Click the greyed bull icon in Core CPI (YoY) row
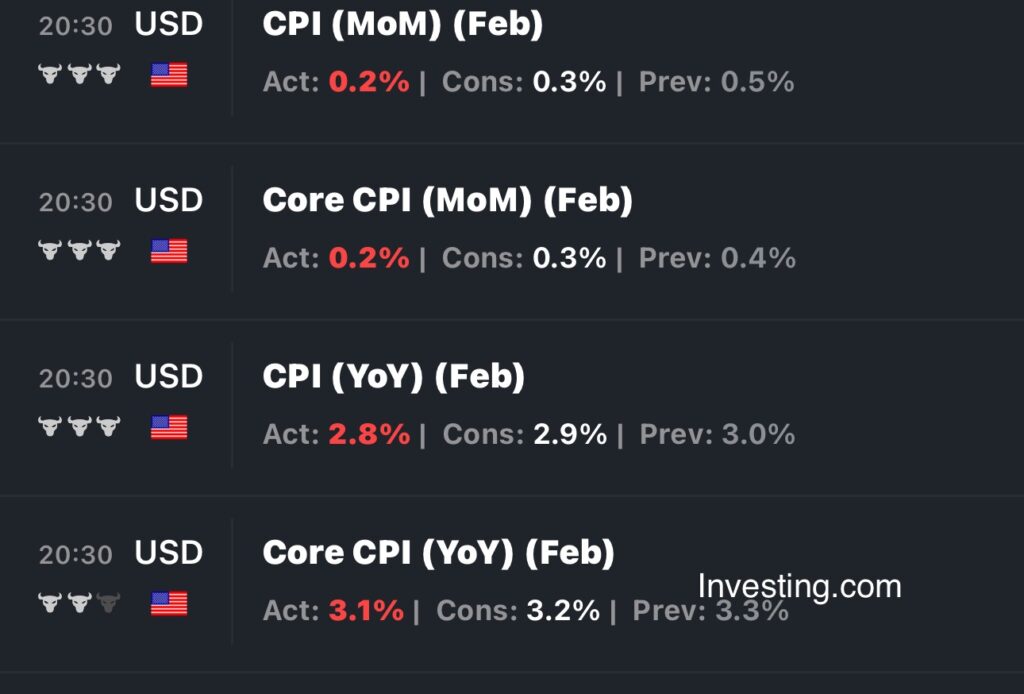This screenshot has height=694, width=1024. [x=108, y=603]
